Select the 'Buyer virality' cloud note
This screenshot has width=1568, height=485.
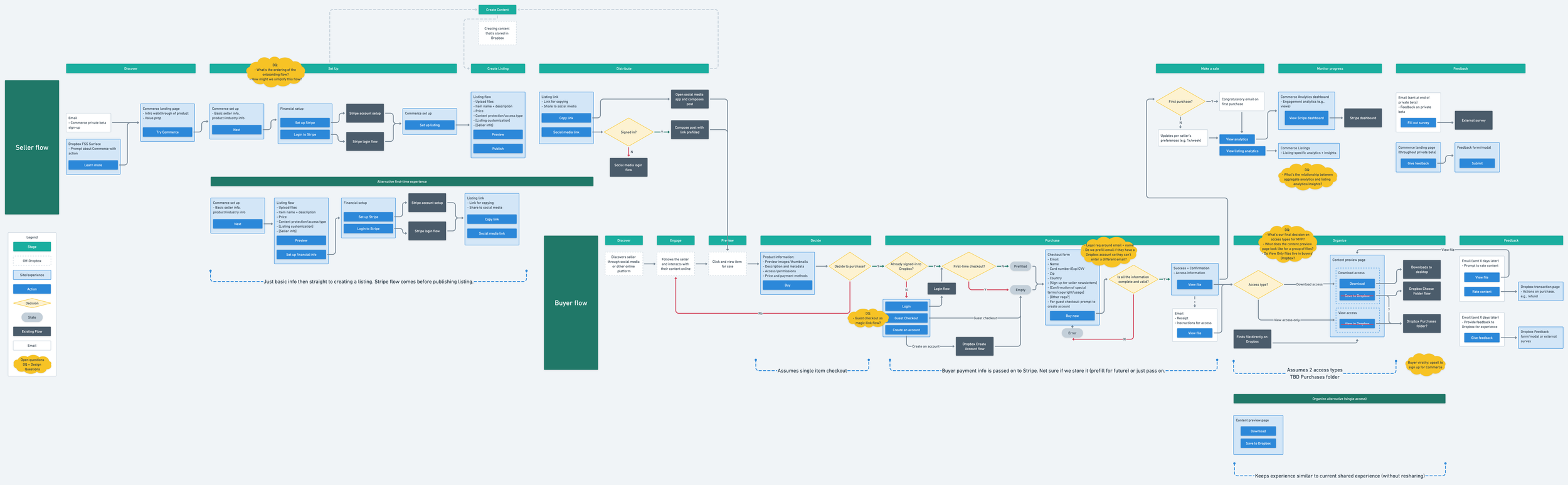(x=1425, y=365)
